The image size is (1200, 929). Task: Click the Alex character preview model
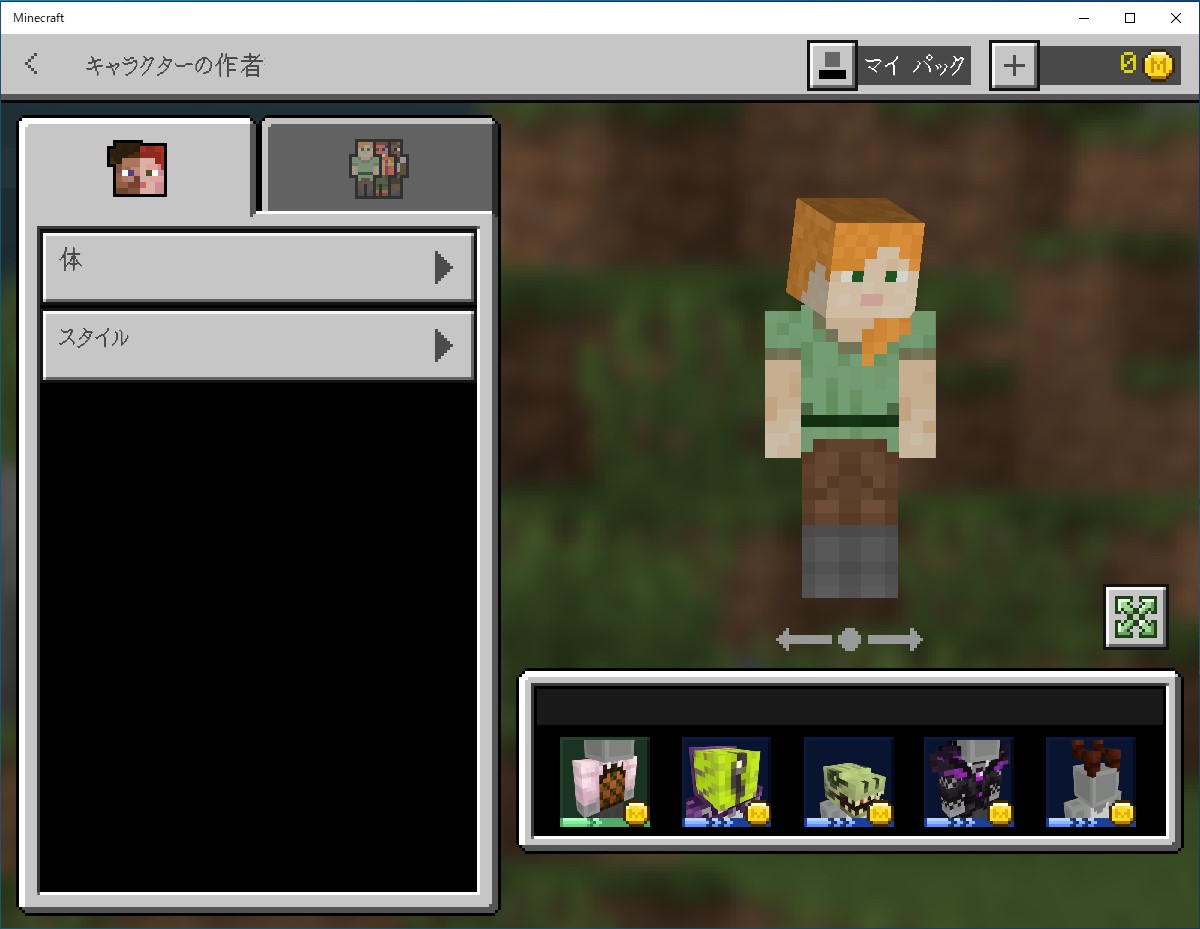point(850,397)
